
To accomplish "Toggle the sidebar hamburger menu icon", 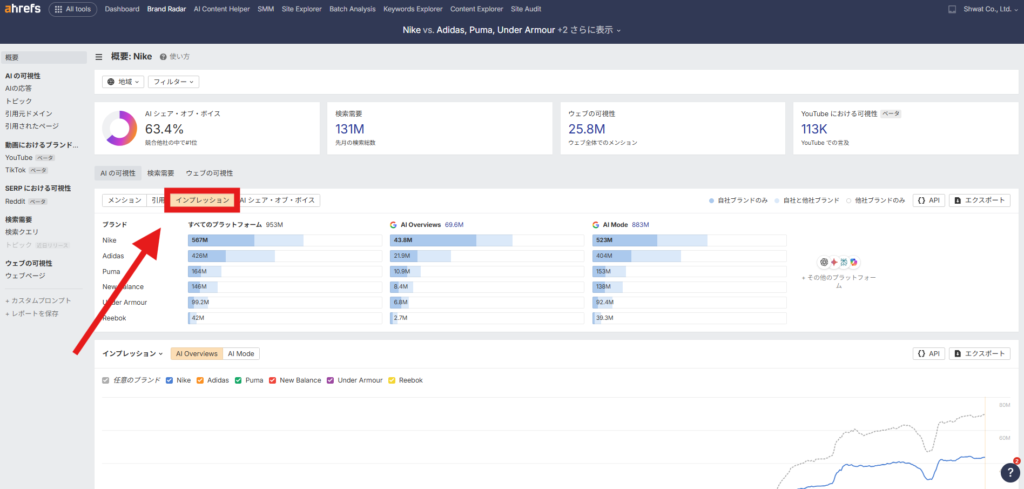I will coord(99,57).
